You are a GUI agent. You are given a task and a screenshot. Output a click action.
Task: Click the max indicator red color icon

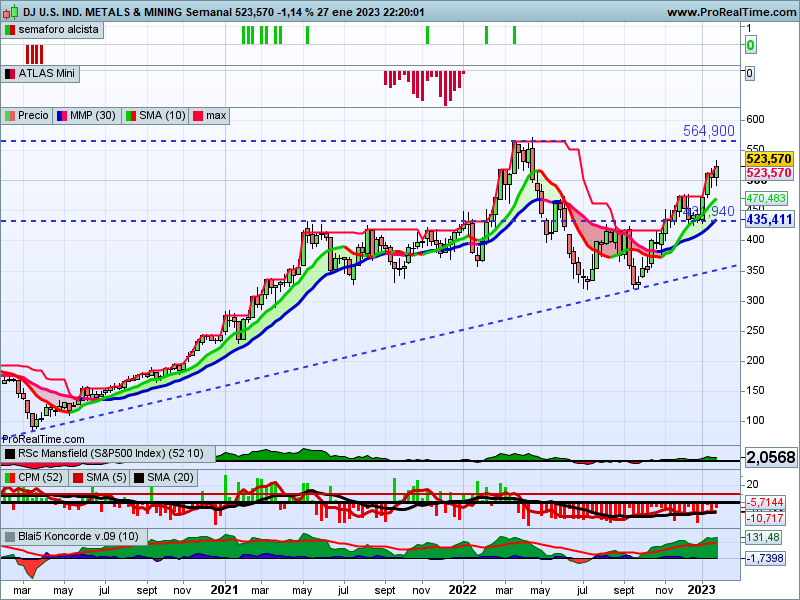198,116
